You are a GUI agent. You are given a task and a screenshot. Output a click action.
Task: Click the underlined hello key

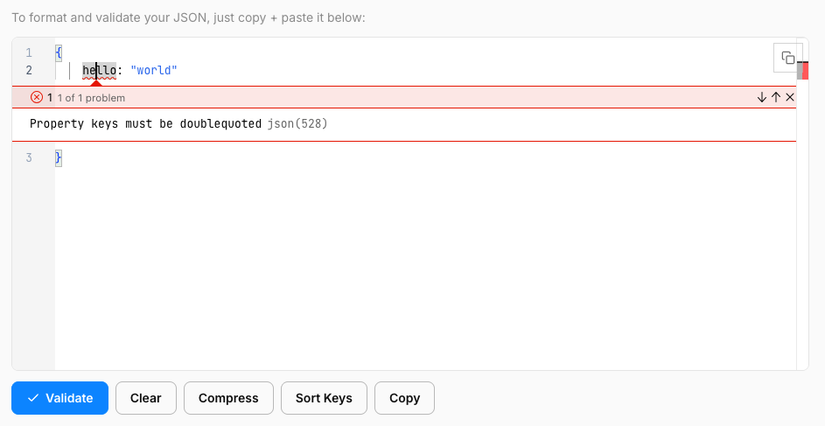[x=99, y=70]
